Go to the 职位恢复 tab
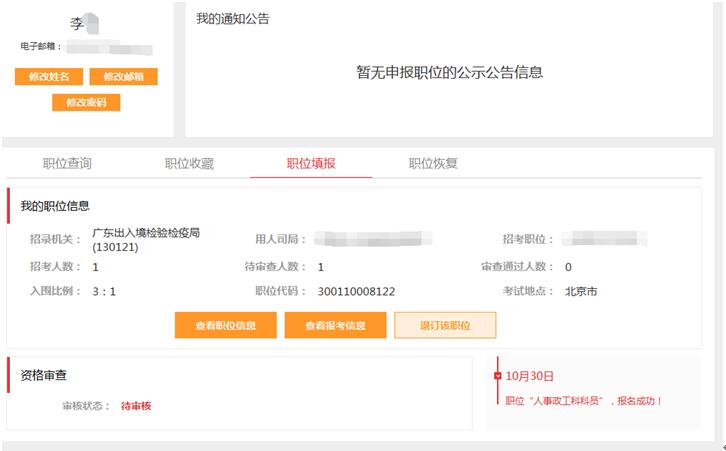 (x=433, y=164)
